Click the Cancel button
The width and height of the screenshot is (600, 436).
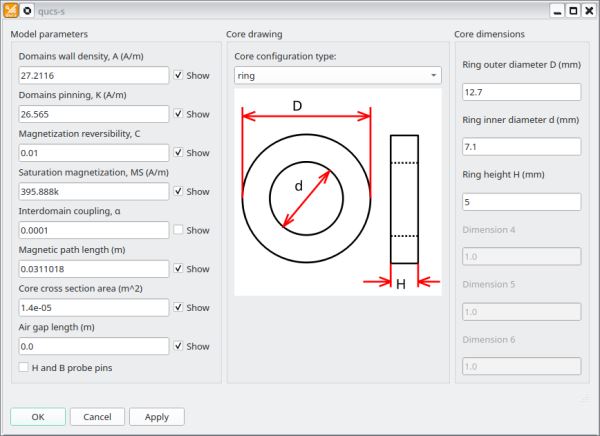(x=97, y=416)
